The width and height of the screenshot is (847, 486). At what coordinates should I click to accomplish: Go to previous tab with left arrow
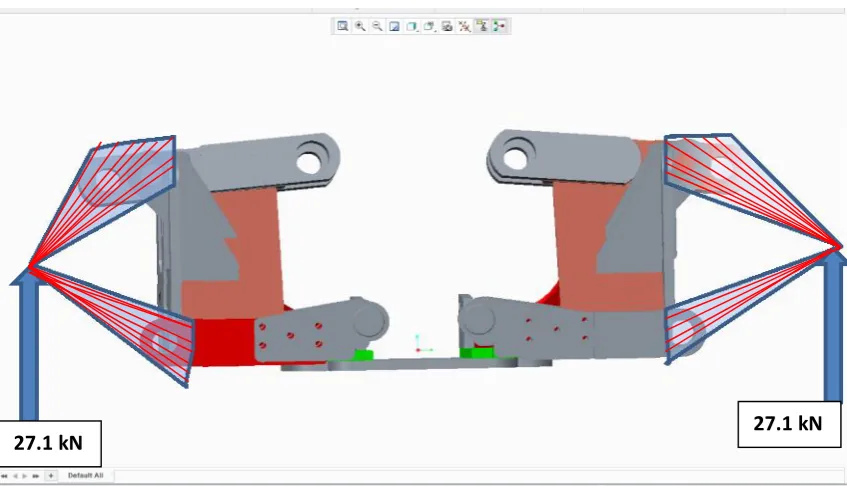[15, 476]
